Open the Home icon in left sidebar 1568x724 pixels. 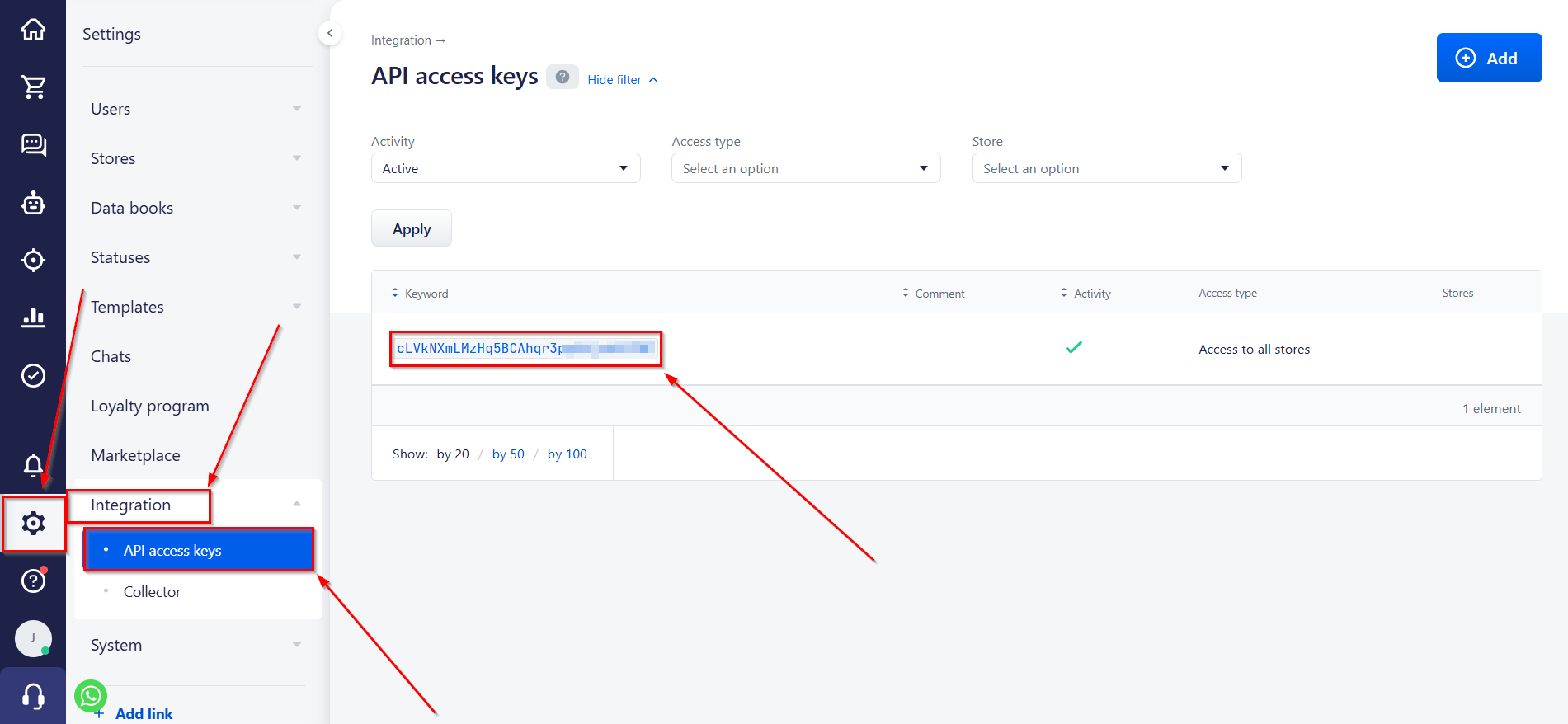[x=33, y=30]
